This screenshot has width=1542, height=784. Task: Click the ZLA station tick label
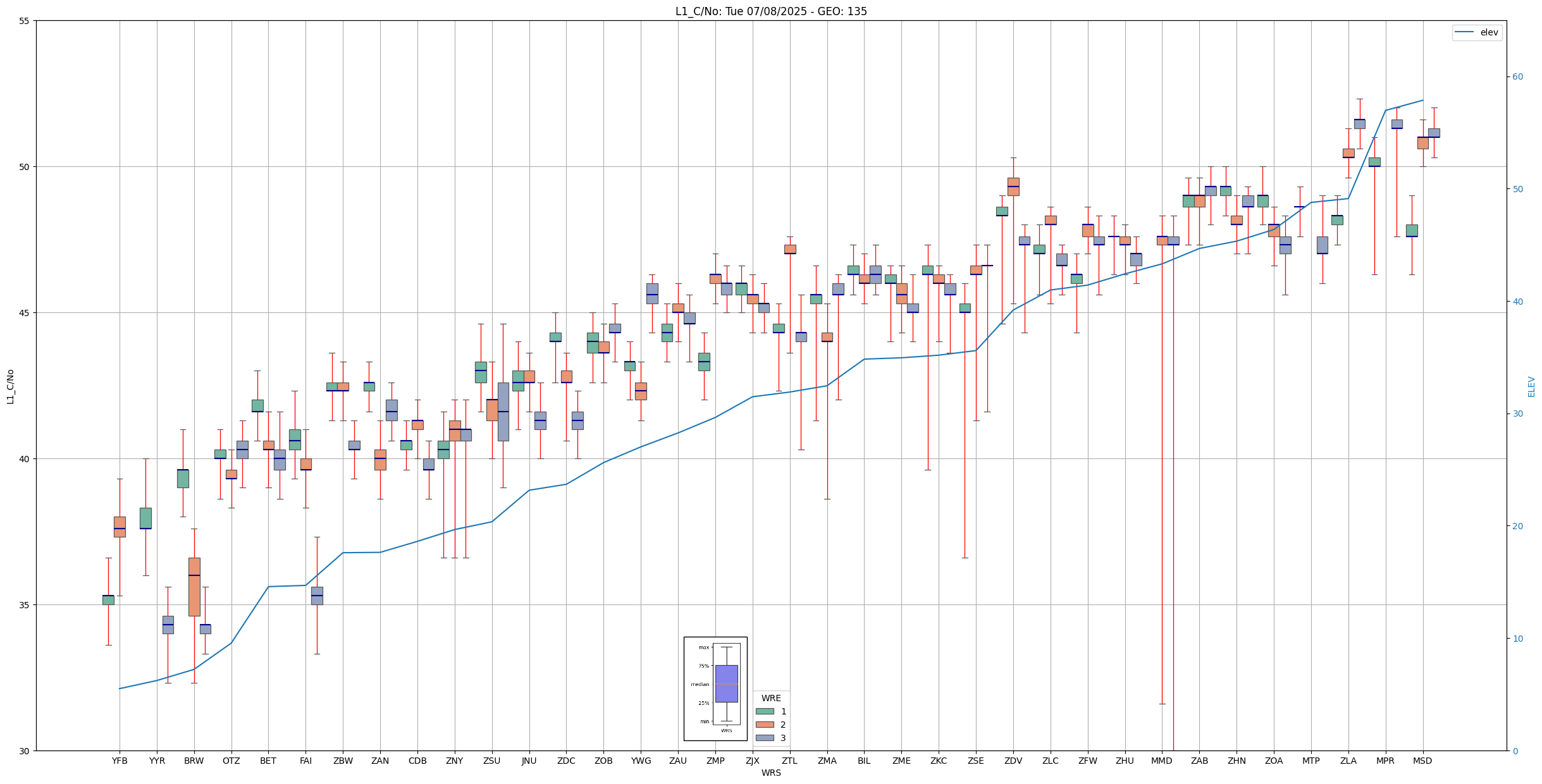coord(1348,761)
